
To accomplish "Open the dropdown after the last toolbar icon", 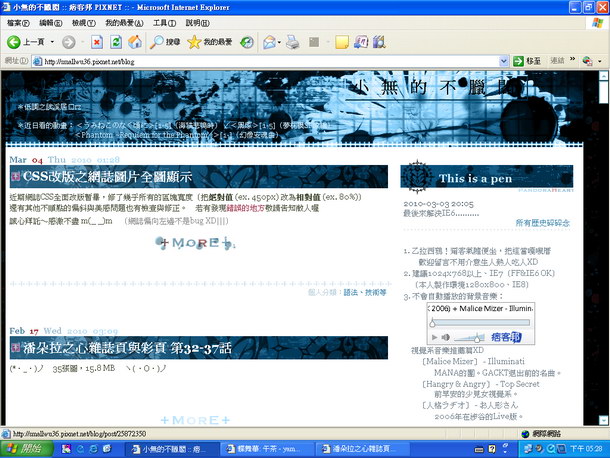I will (x=599, y=61).
